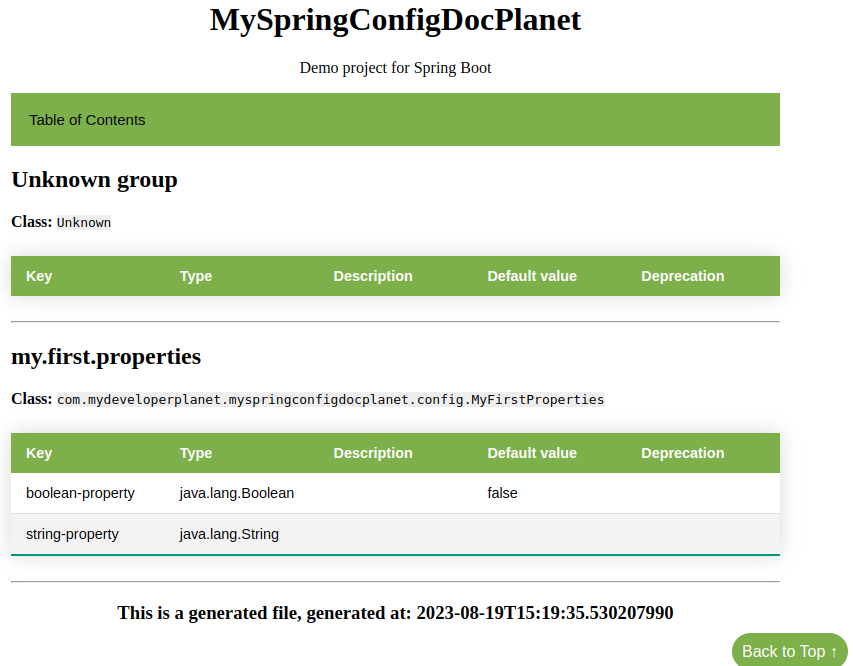Click the Type header in the Unknown group table
The image size is (853, 666).
pyautogui.click(x=196, y=276)
